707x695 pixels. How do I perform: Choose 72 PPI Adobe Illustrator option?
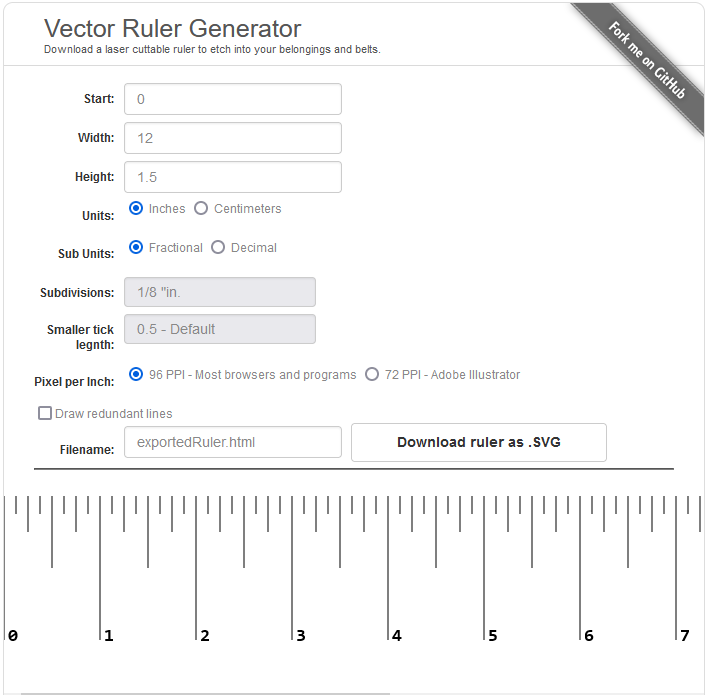372,375
